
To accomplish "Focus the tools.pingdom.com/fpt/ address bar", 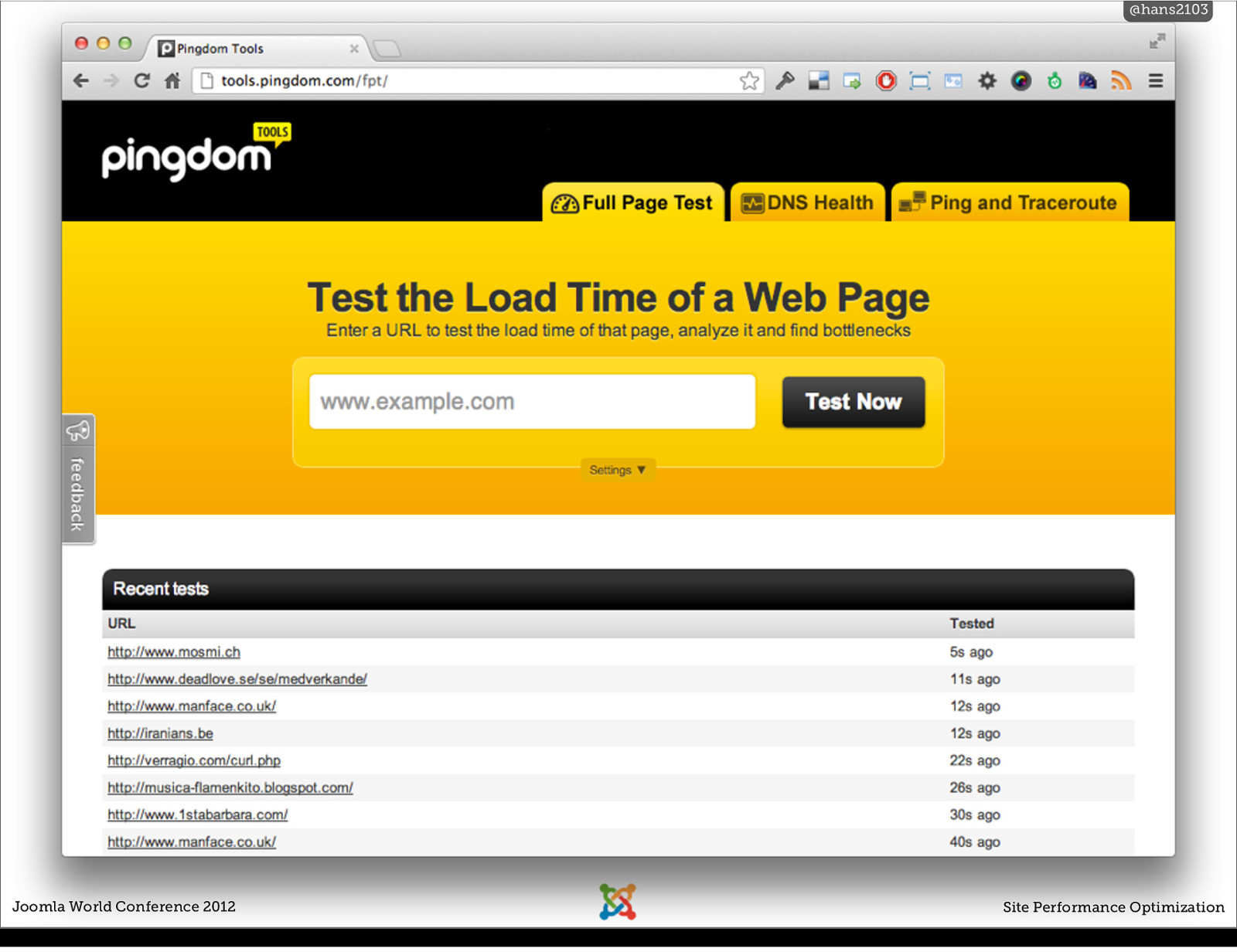I will point(477,80).
